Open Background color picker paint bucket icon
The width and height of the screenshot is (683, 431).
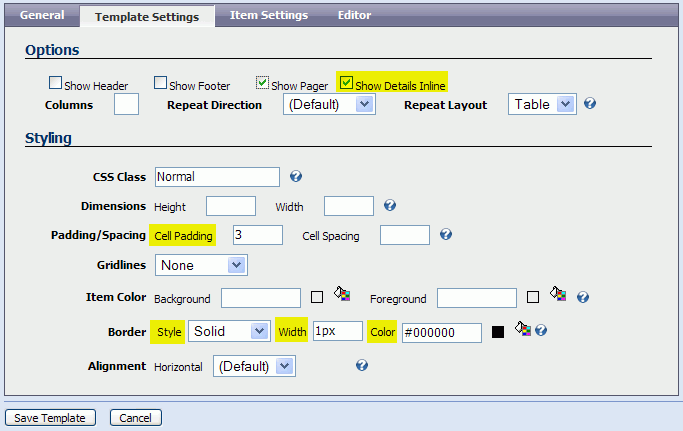tap(342, 294)
